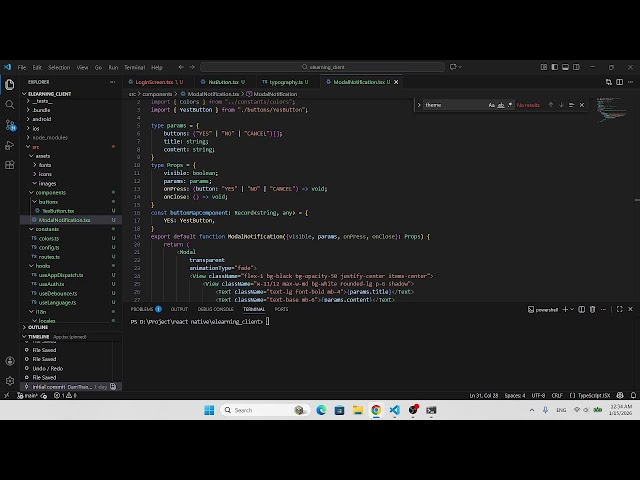Image resolution: width=640 pixels, height=480 pixels.
Task: Toggle Match Whole Word in find widget
Action: 501,105
